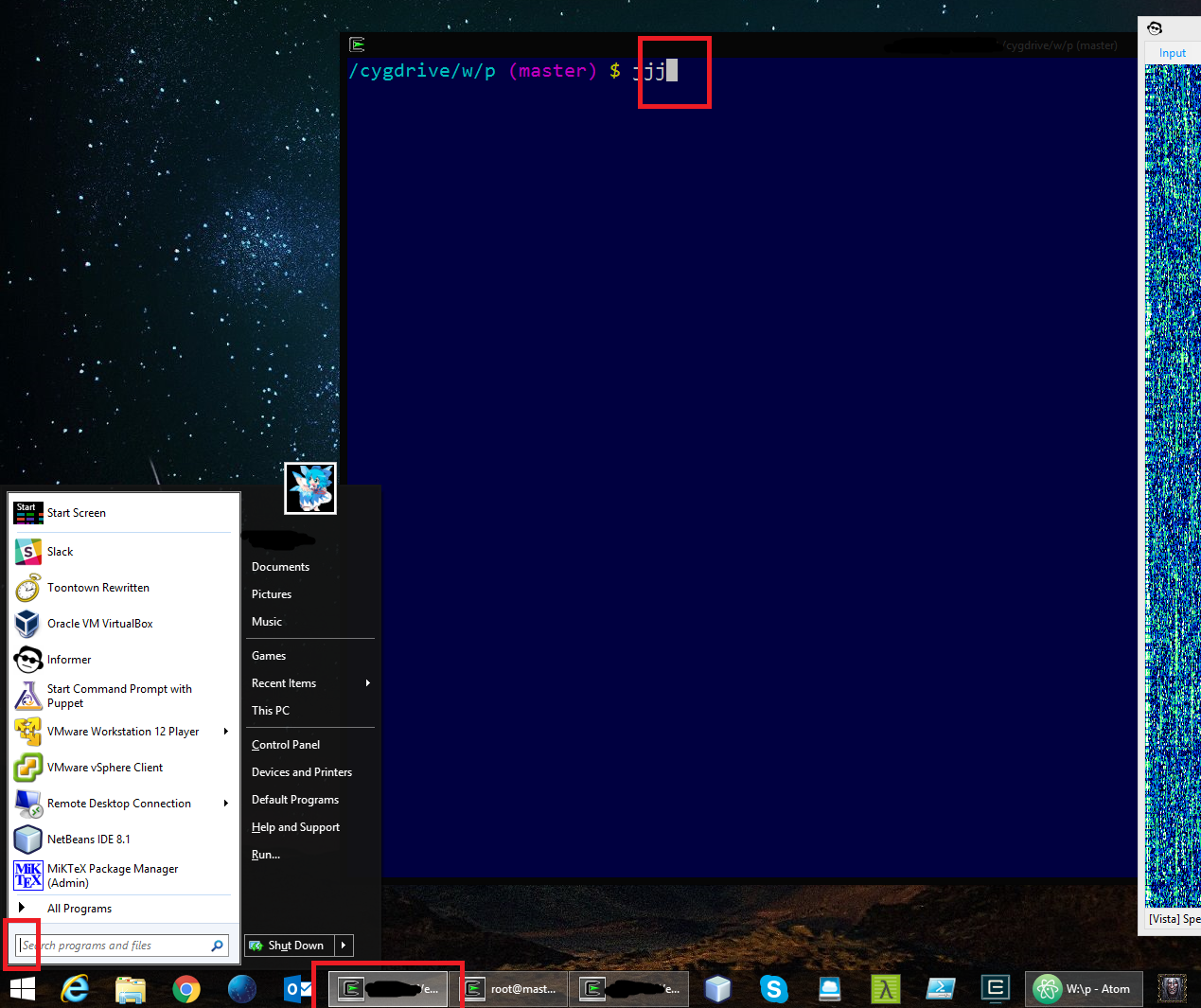Open VirtualBox cube icon in taskbar

718,989
